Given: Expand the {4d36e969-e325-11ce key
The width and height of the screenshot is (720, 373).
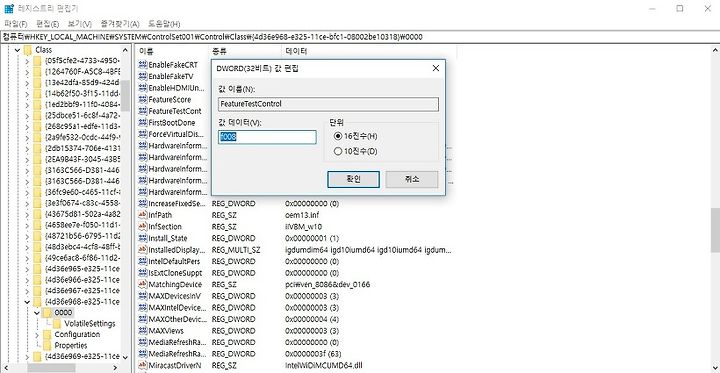Looking at the screenshot, I should (28, 356).
